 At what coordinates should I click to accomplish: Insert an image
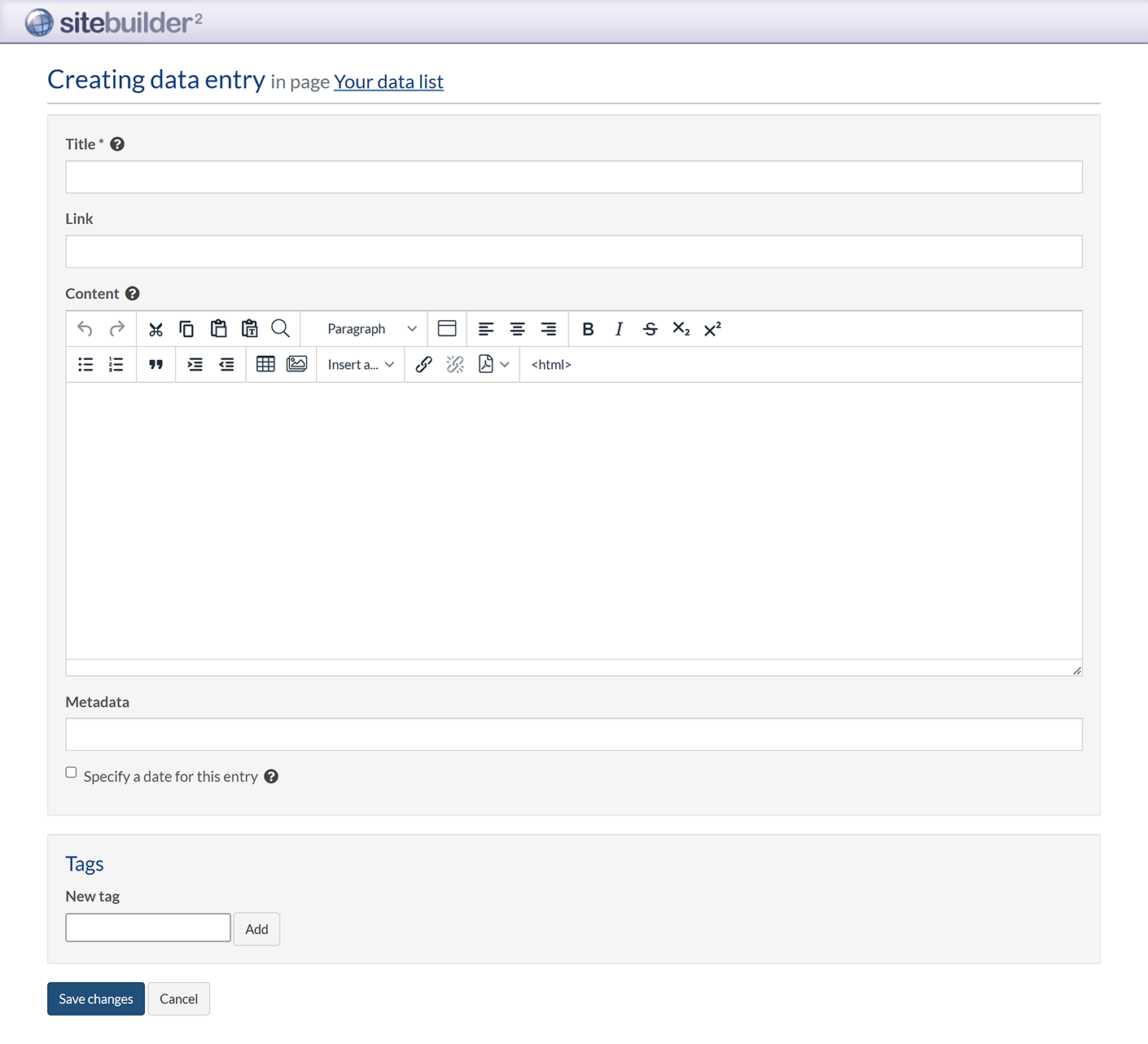pos(297,364)
